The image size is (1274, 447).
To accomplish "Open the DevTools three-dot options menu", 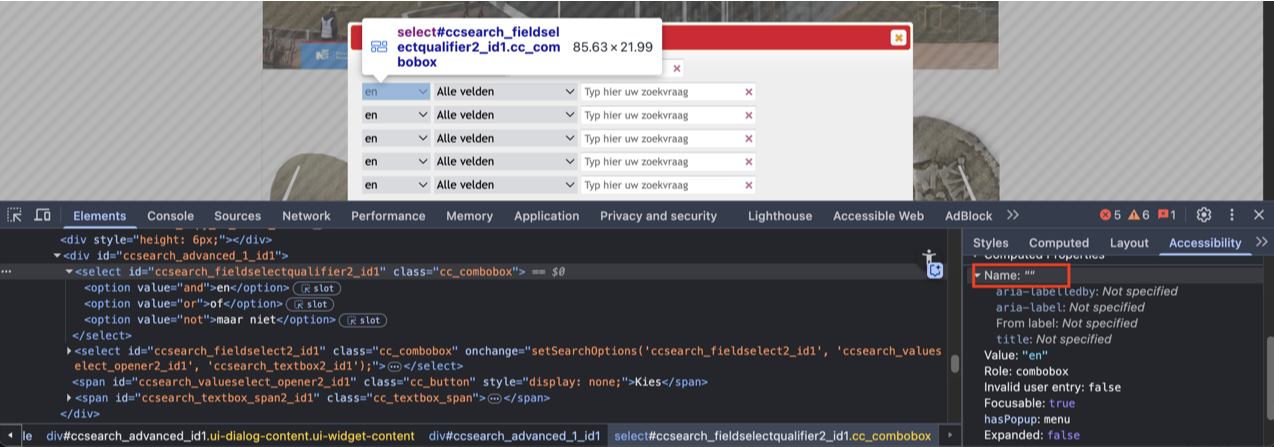I will 1232,215.
